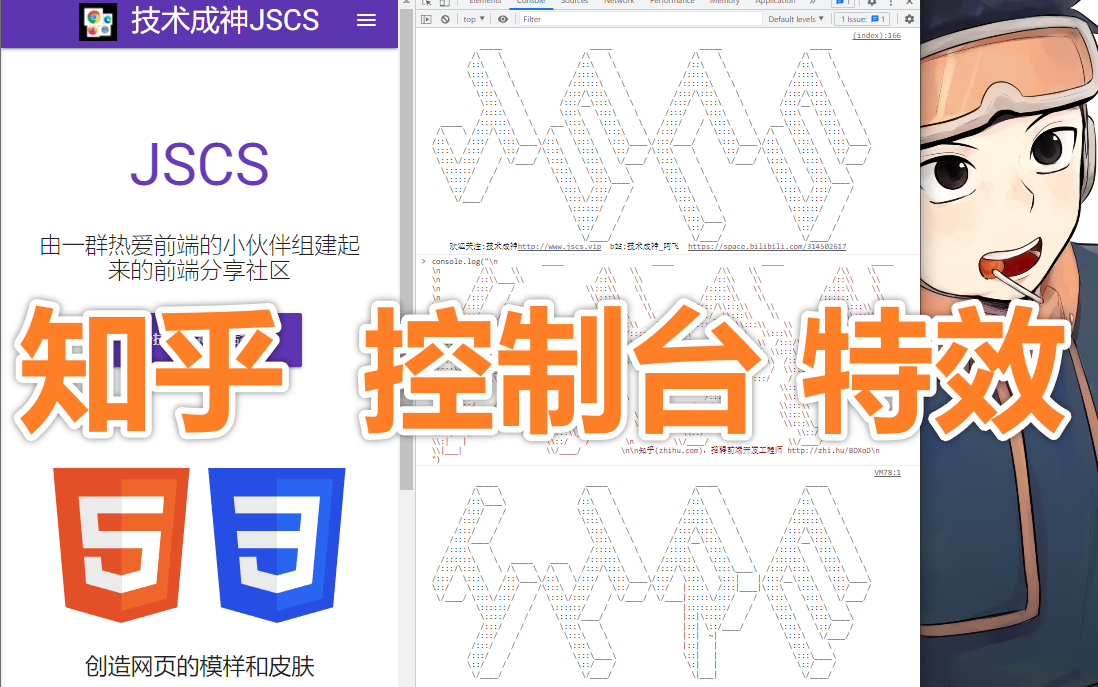This screenshot has height=687, width=1098.
Task: Open the hamburger menu in JSCS header
Action: 366,20
